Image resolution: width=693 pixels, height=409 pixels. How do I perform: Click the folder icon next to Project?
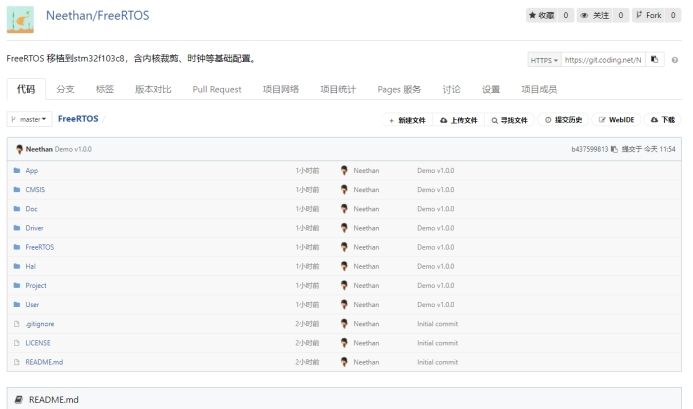click(17, 285)
